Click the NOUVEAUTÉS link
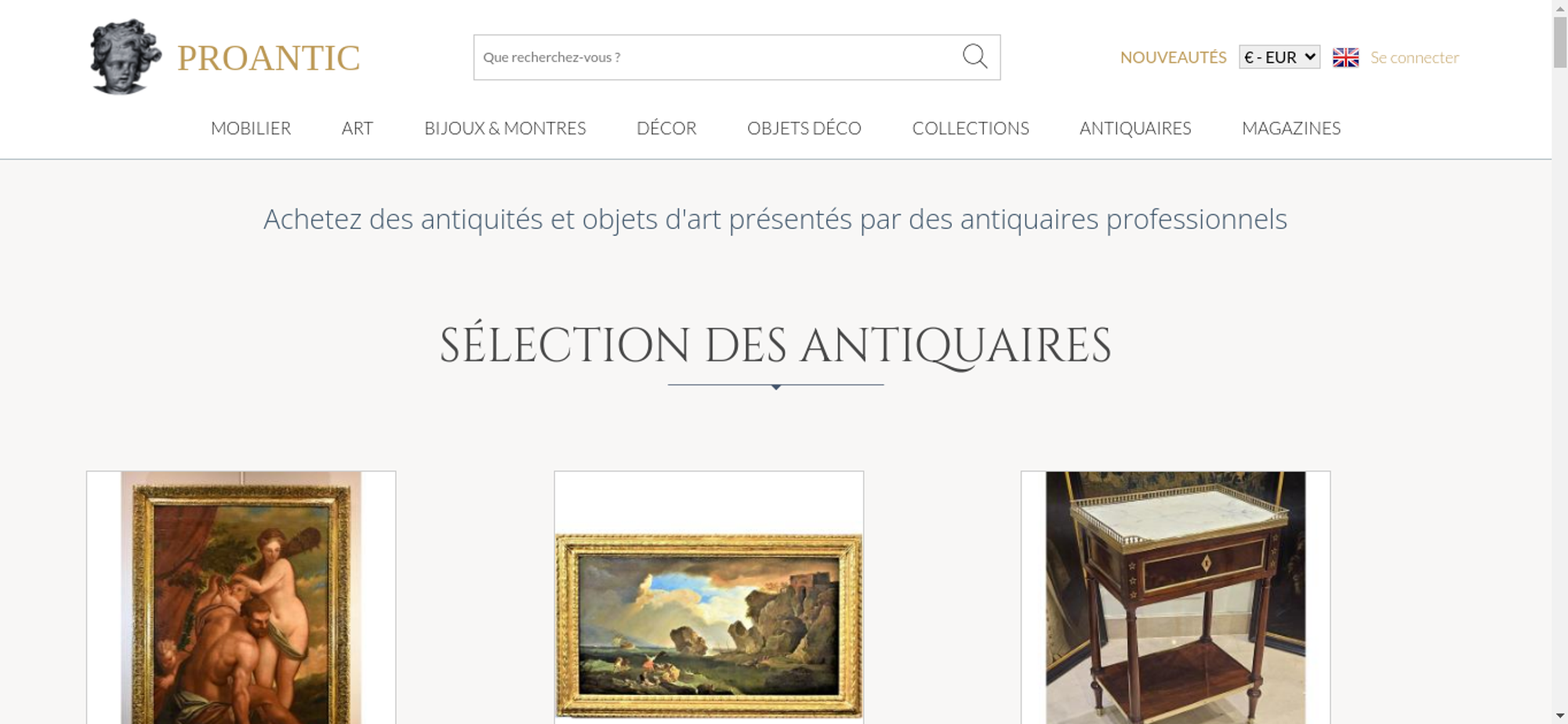Viewport: 1568px width, 724px height. tap(1173, 57)
